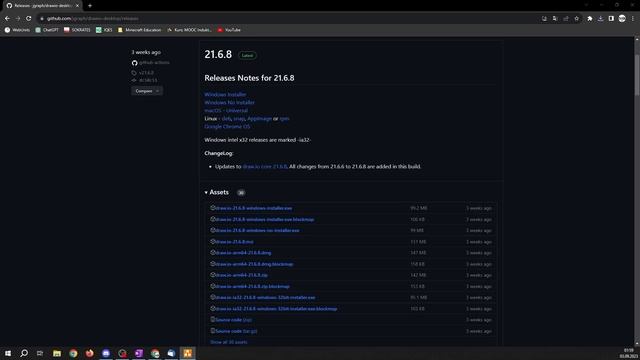Download draw.io-arm64-21.6.8.dmg.blockmap asset
The image size is (640, 360).
click(254, 264)
